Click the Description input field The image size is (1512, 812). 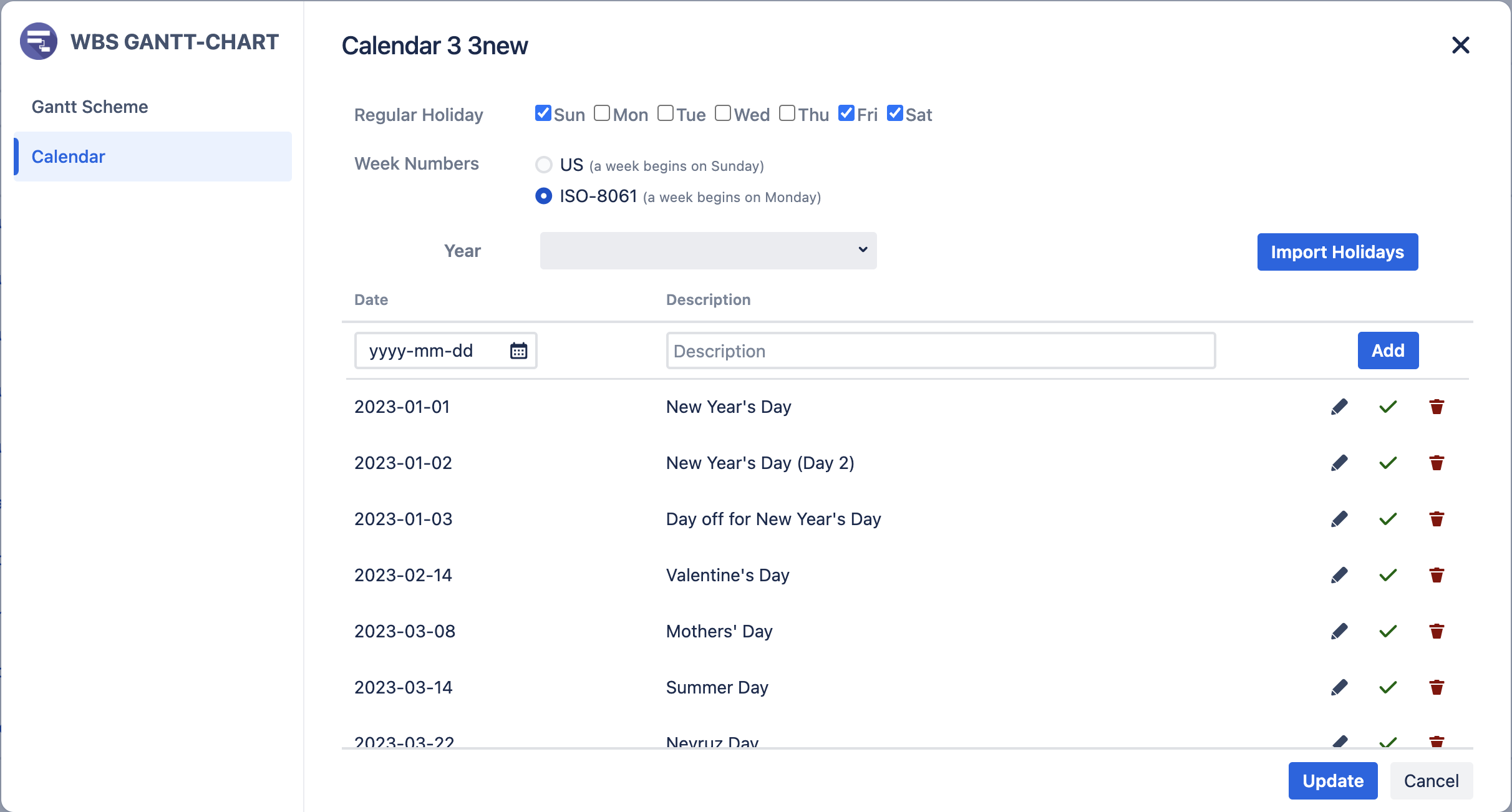pyautogui.click(x=941, y=350)
